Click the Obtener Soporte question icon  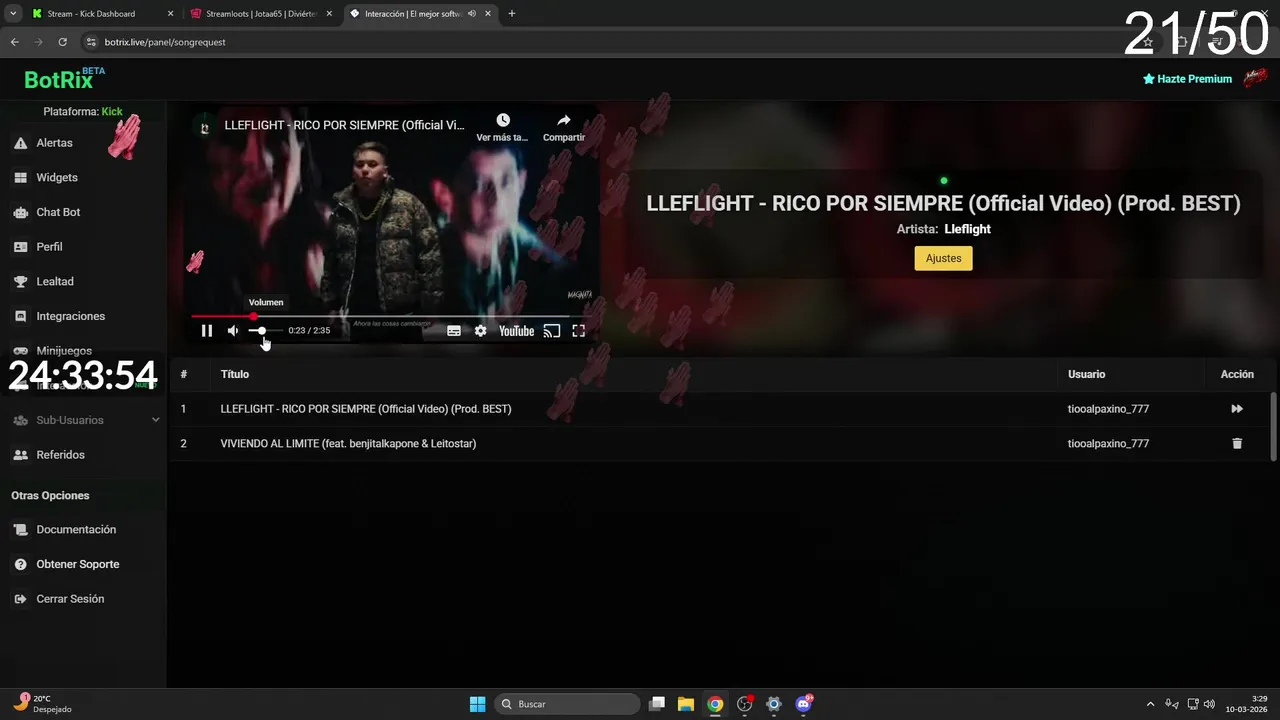pos(20,564)
